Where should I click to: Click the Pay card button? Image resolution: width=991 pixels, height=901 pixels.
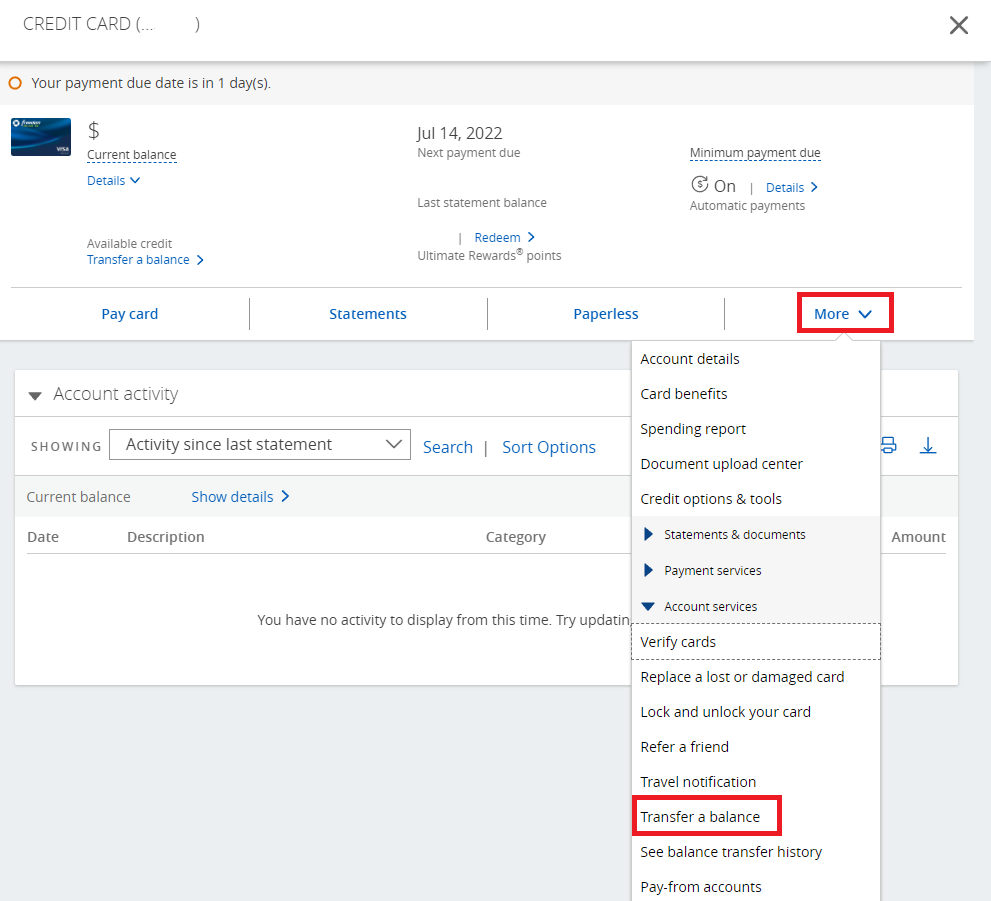130,314
